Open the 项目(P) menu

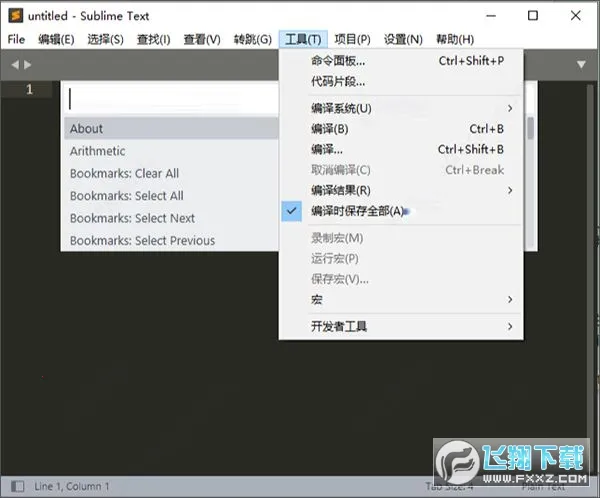[352, 39]
